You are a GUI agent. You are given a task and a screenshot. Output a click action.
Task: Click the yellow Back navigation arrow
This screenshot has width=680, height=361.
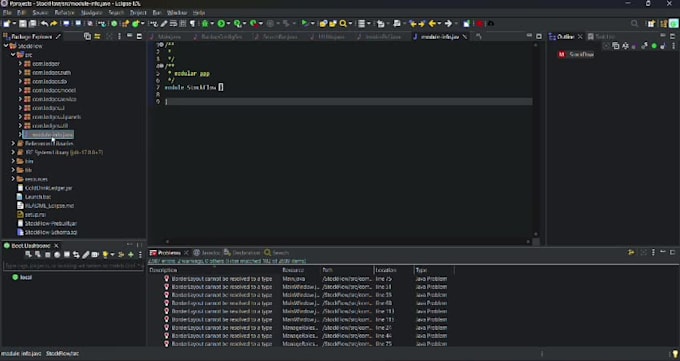pos(432,24)
